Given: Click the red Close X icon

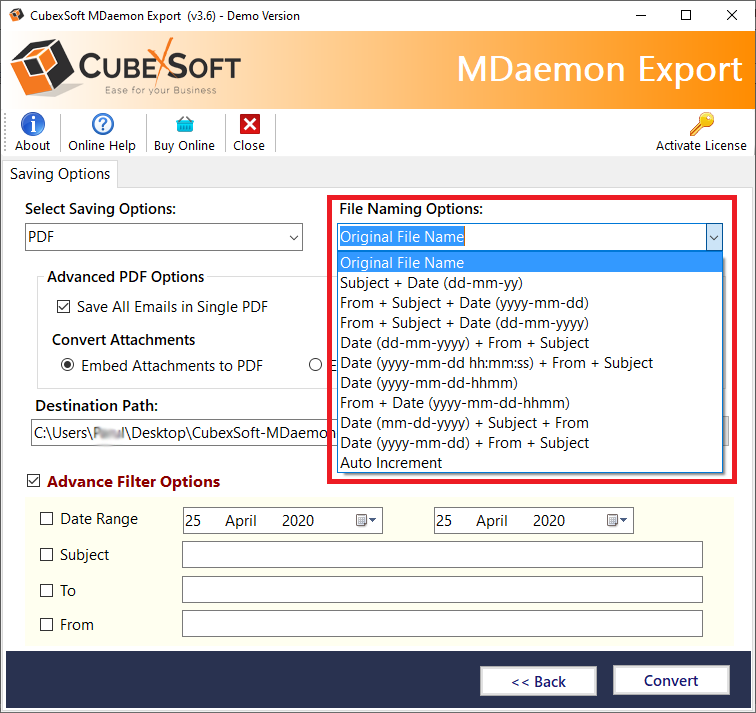Looking at the screenshot, I should click(250, 124).
